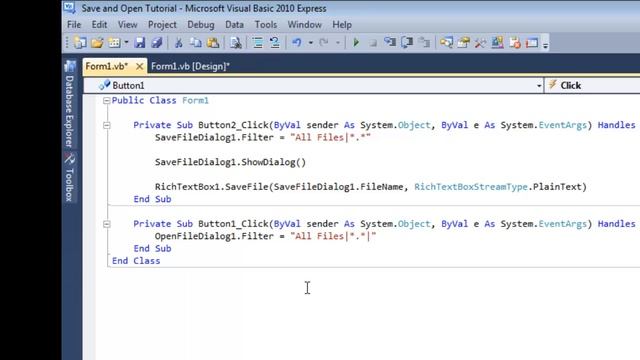Open the Database Explorer side panel
This screenshot has width=640, height=360.
[x=69, y=104]
